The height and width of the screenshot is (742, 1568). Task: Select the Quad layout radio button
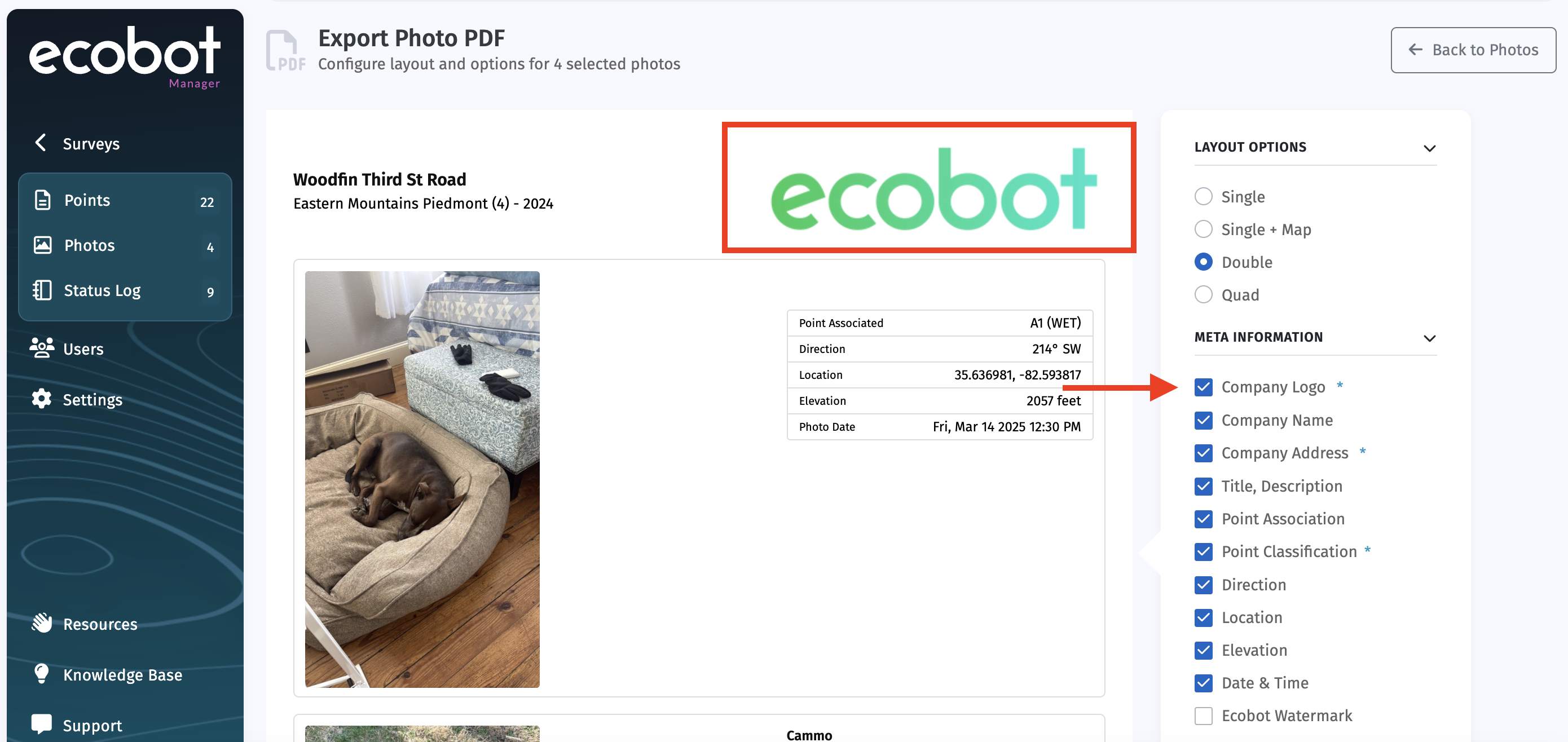point(1203,295)
